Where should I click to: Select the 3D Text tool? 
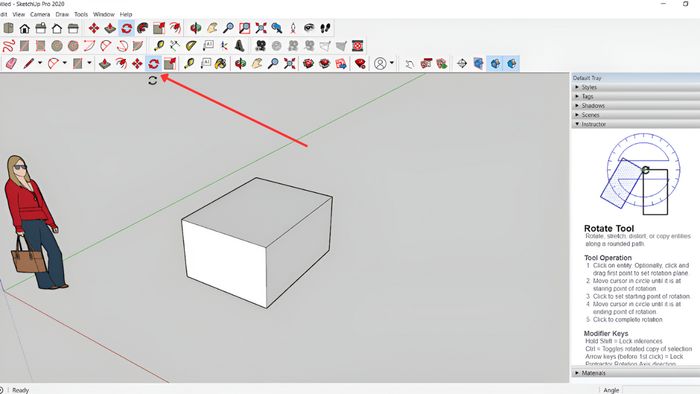[x=240, y=46]
